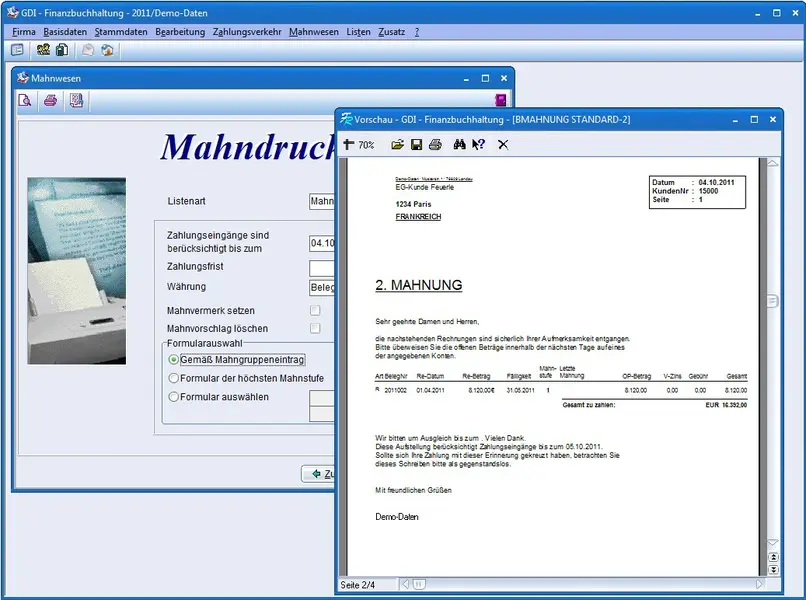Click the preview vertical scrollbar thumb
The image size is (806, 600).
pyautogui.click(x=772, y=301)
